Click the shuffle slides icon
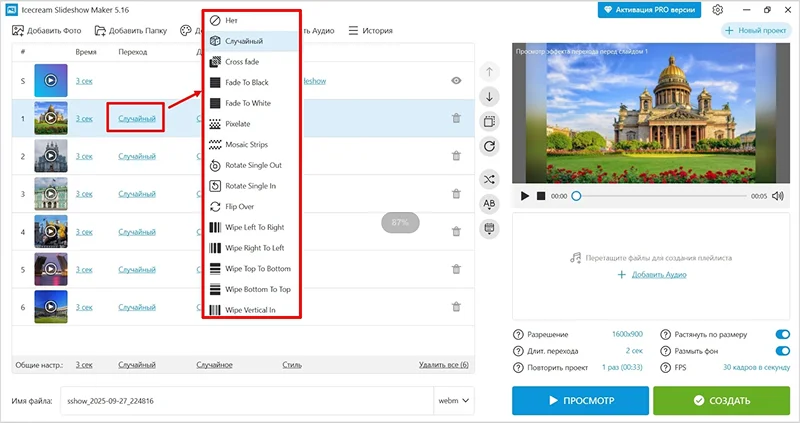The height and width of the screenshot is (423, 800). click(489, 179)
